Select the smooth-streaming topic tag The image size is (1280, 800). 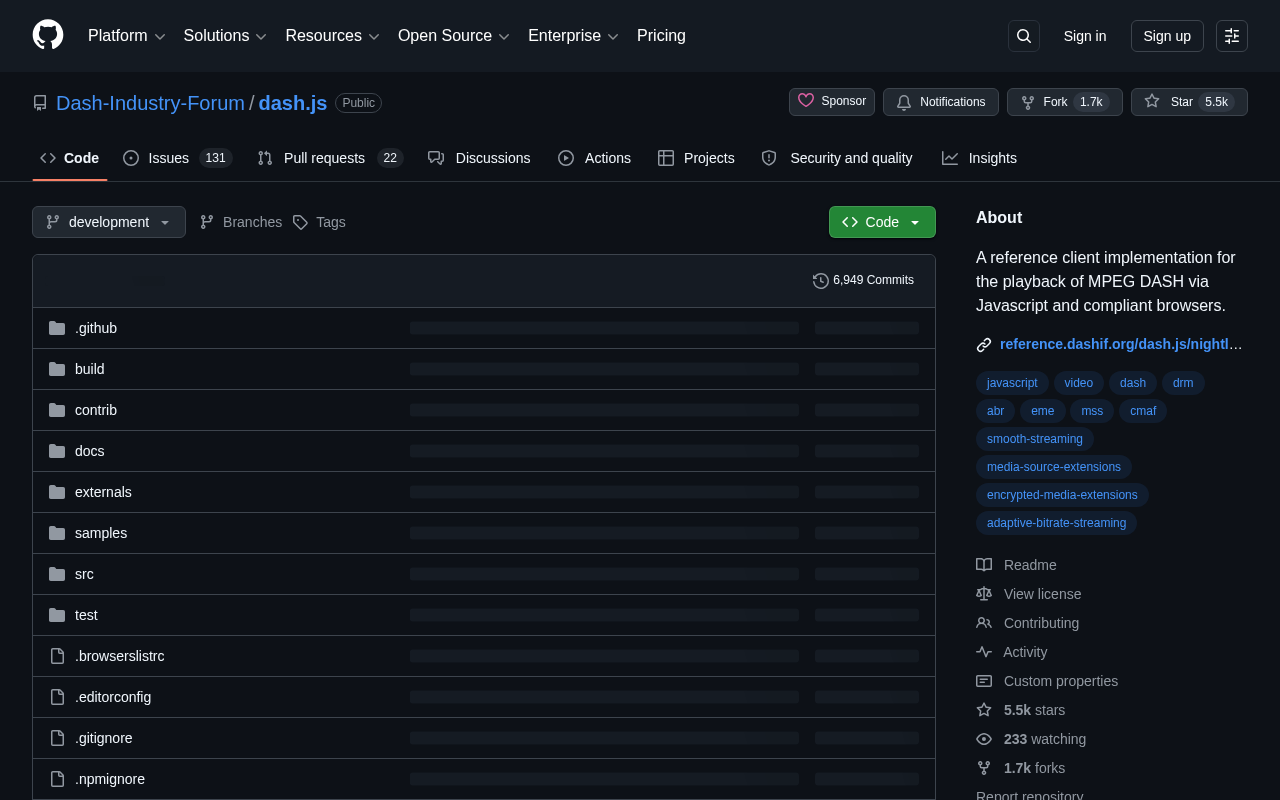(1035, 439)
